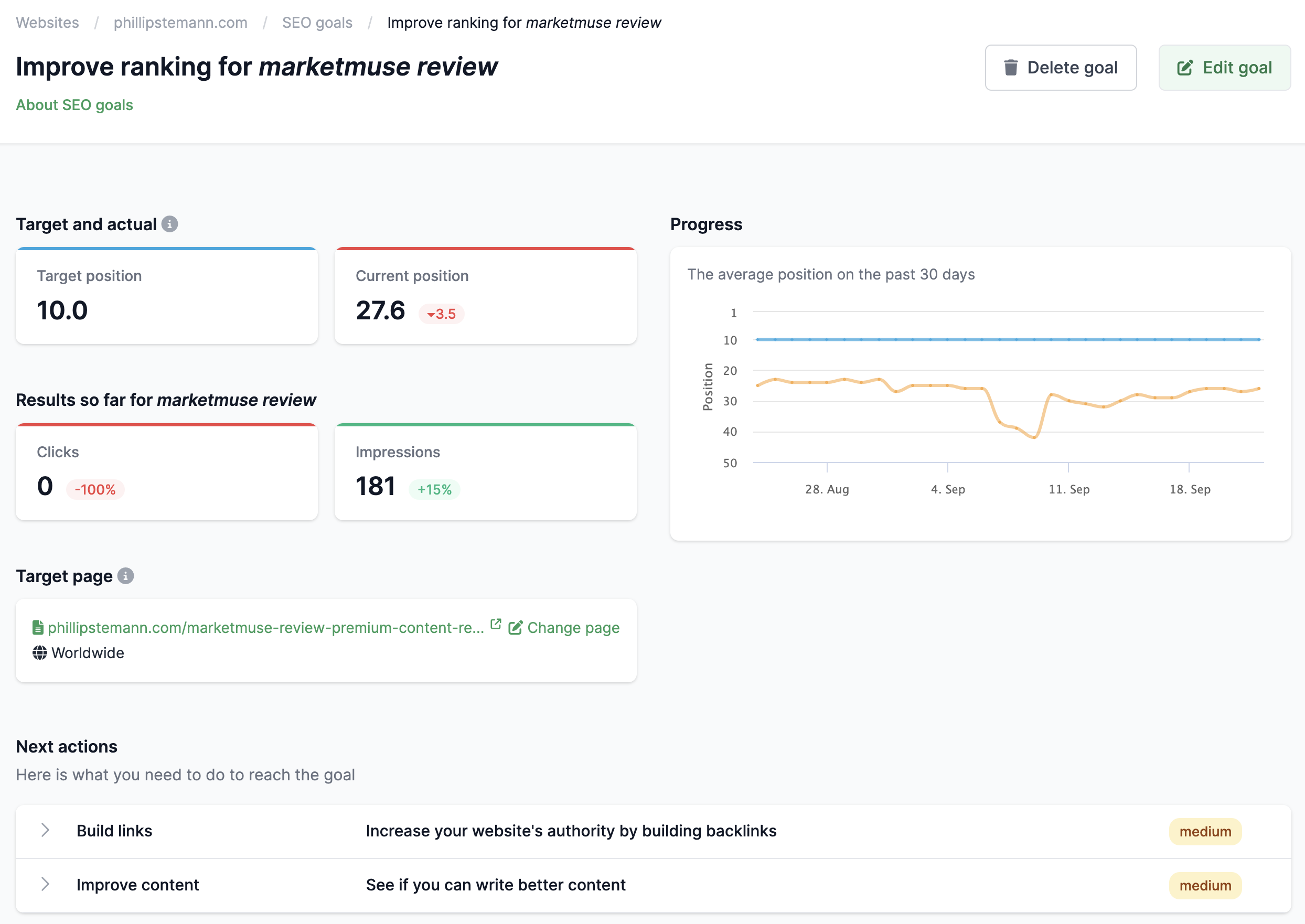This screenshot has height=924, width=1305.
Task: Click the medium badge on Build links
Action: tap(1205, 831)
